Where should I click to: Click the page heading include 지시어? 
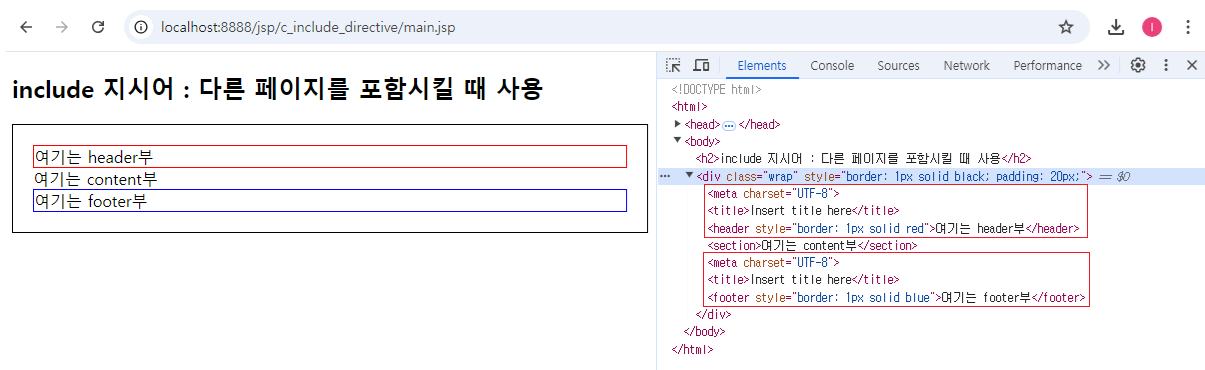coord(277,89)
